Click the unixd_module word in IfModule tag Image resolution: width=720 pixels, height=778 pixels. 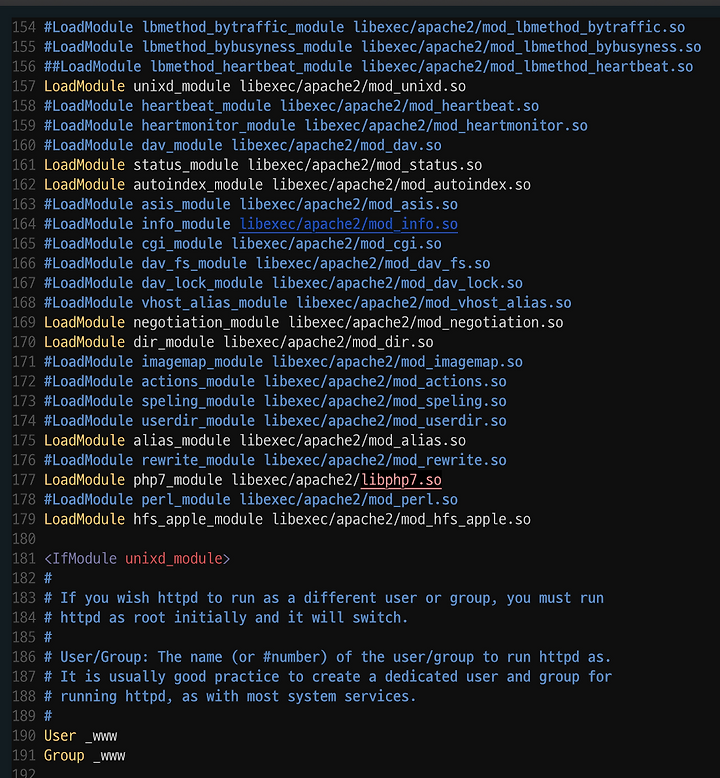pos(174,559)
